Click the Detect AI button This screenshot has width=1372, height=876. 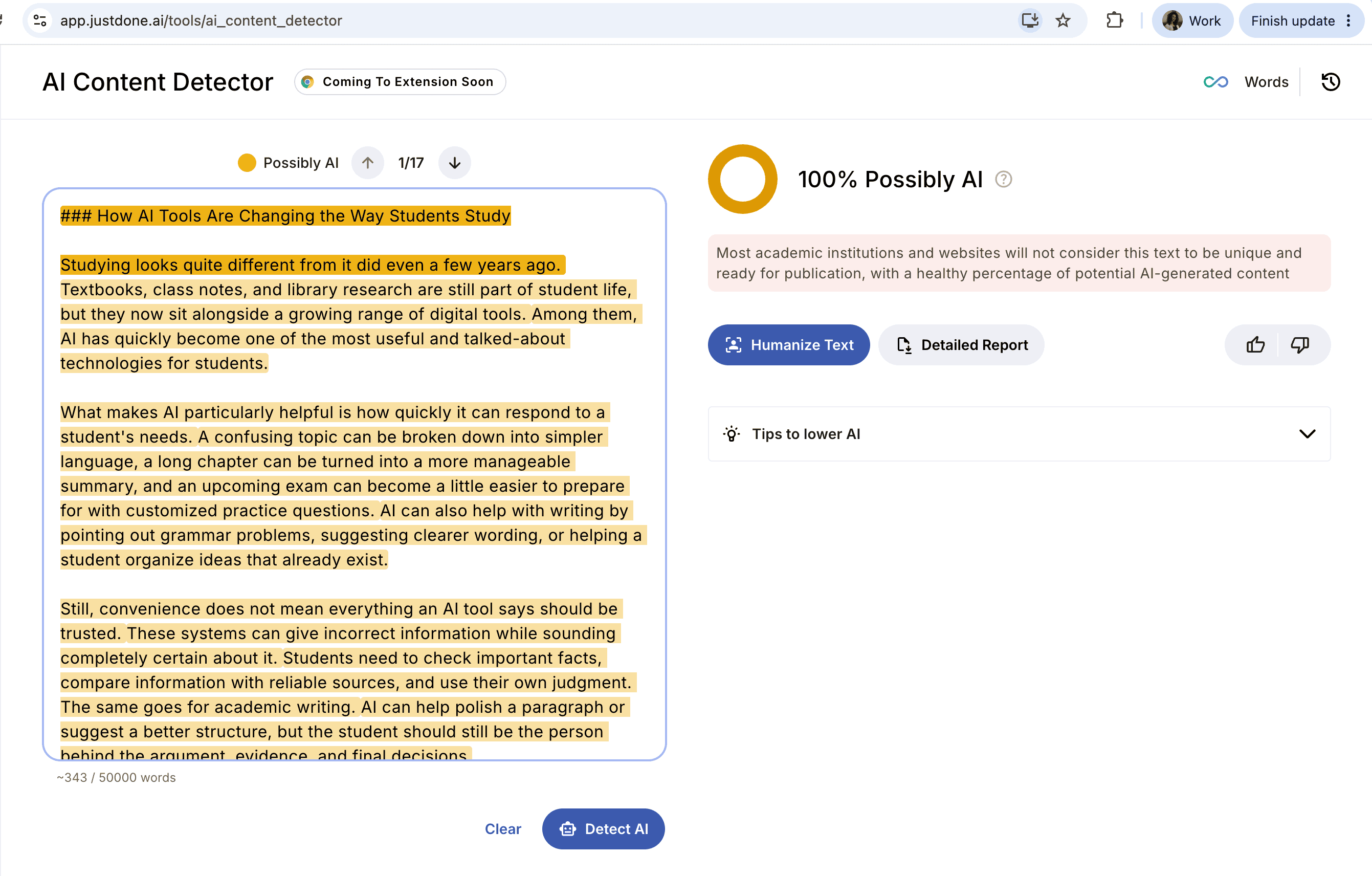click(604, 829)
